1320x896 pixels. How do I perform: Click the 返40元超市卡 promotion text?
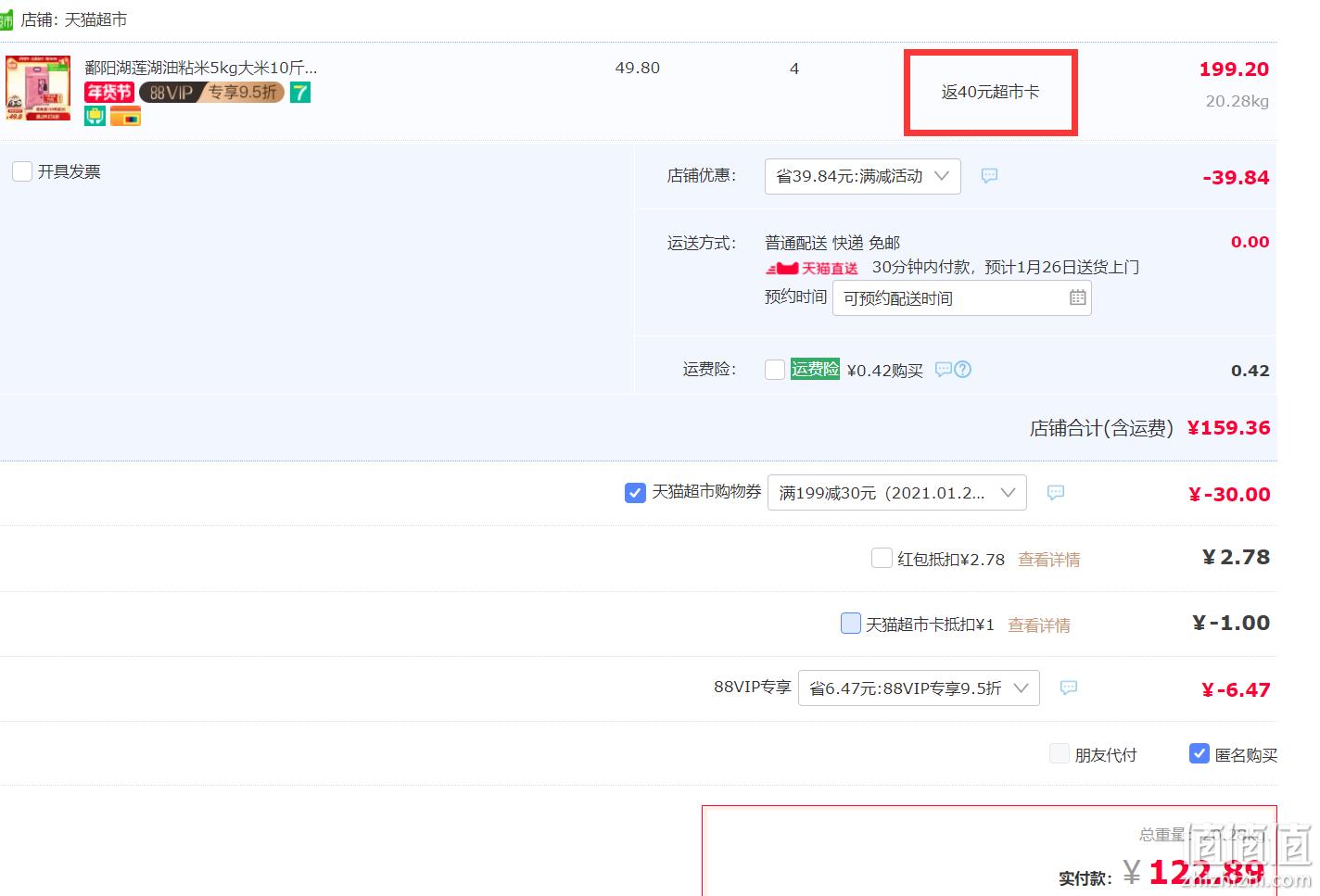coord(990,92)
